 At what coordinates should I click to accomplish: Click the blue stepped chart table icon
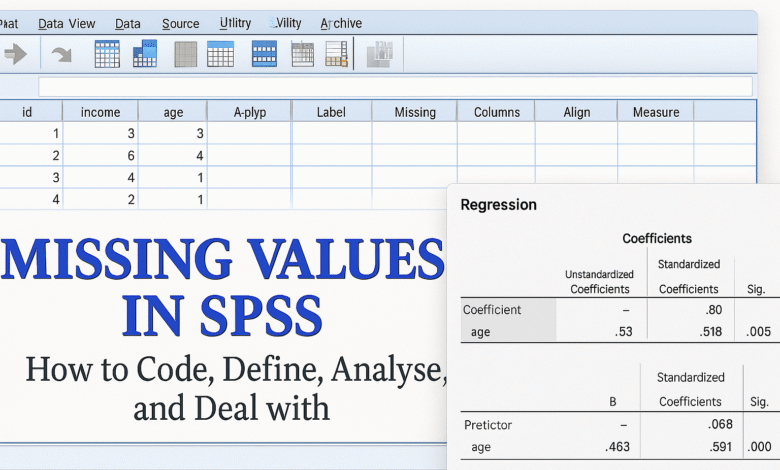tap(145, 54)
